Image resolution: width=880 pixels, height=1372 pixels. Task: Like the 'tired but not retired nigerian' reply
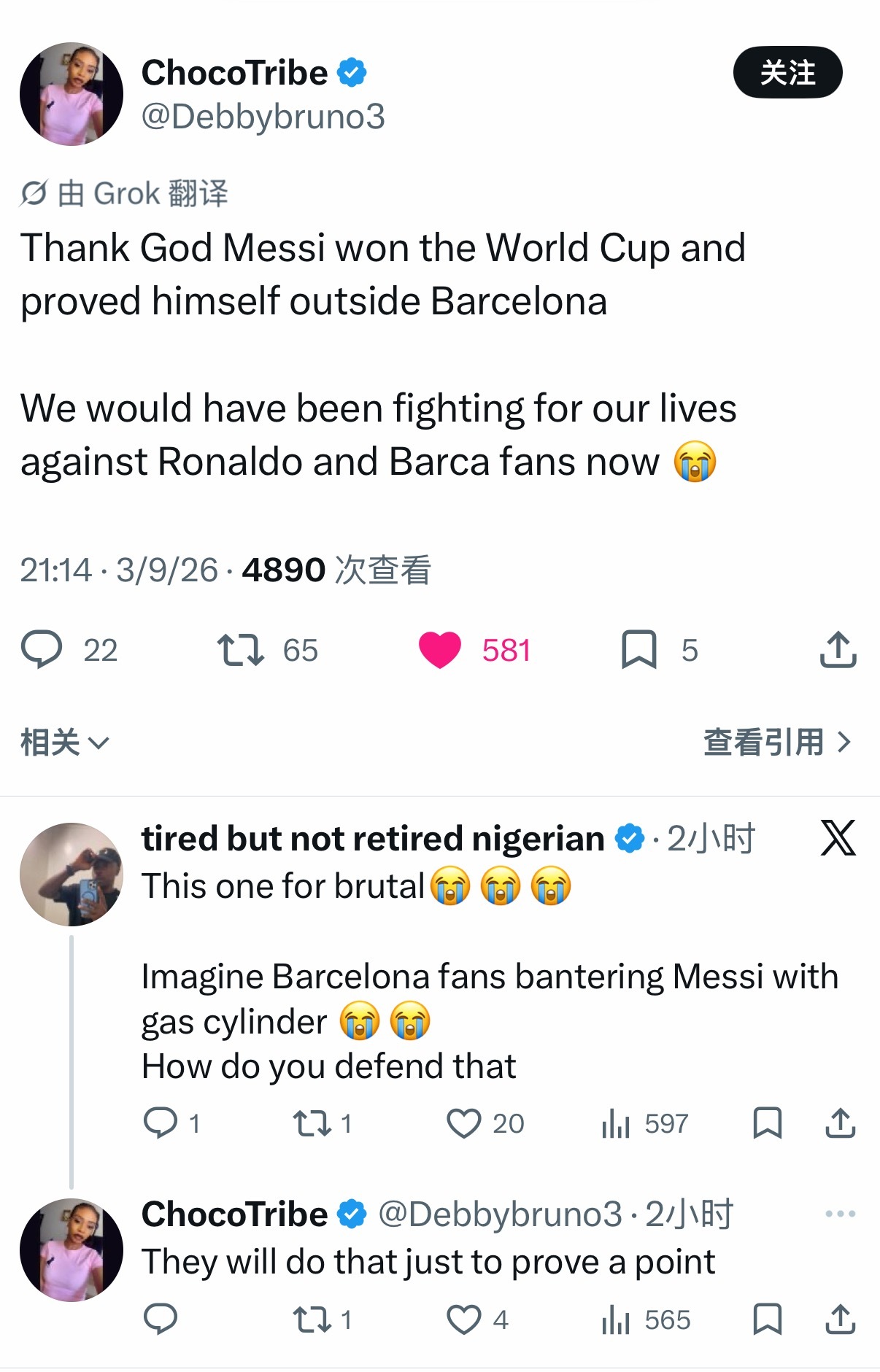click(464, 1123)
